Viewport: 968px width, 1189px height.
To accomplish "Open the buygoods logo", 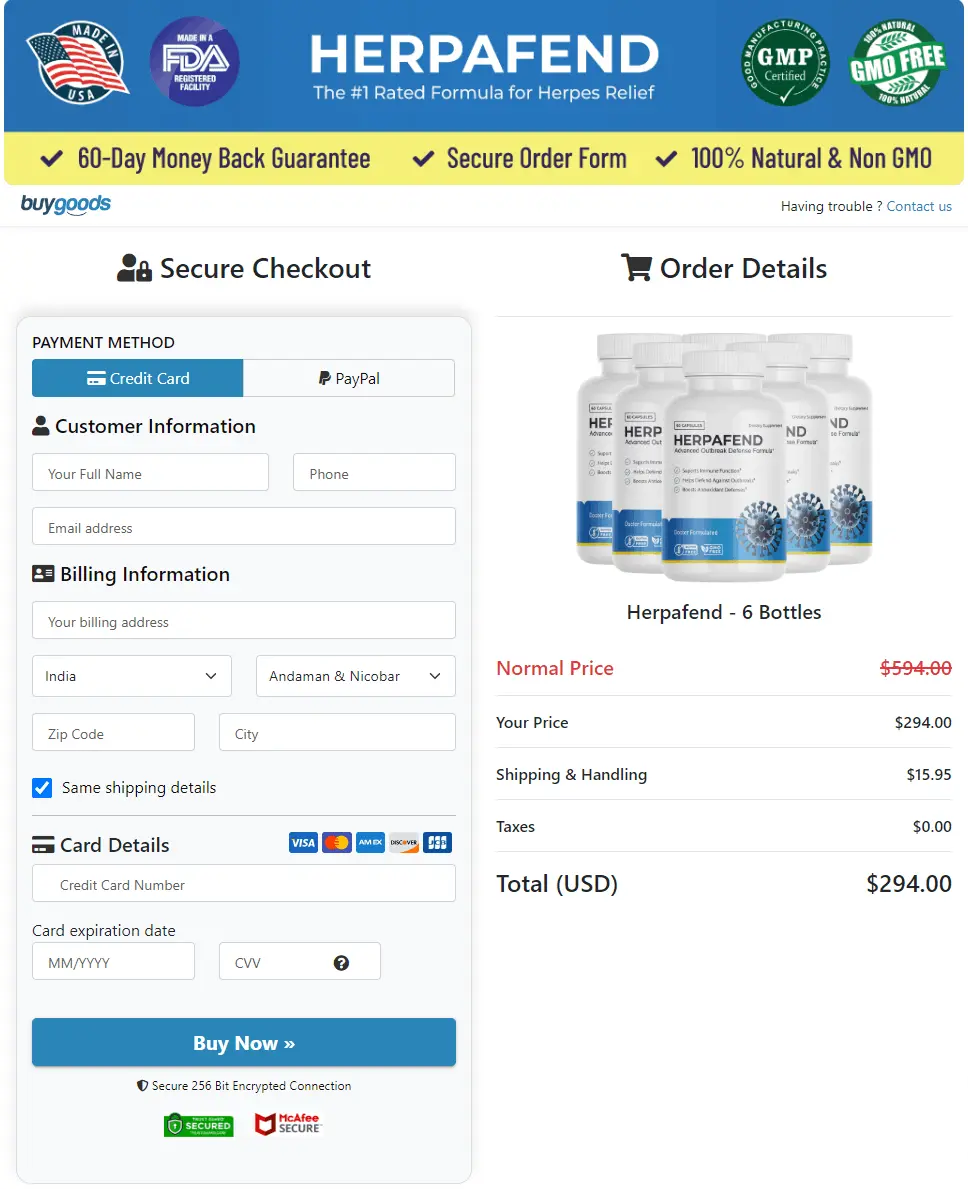I will 64,204.
